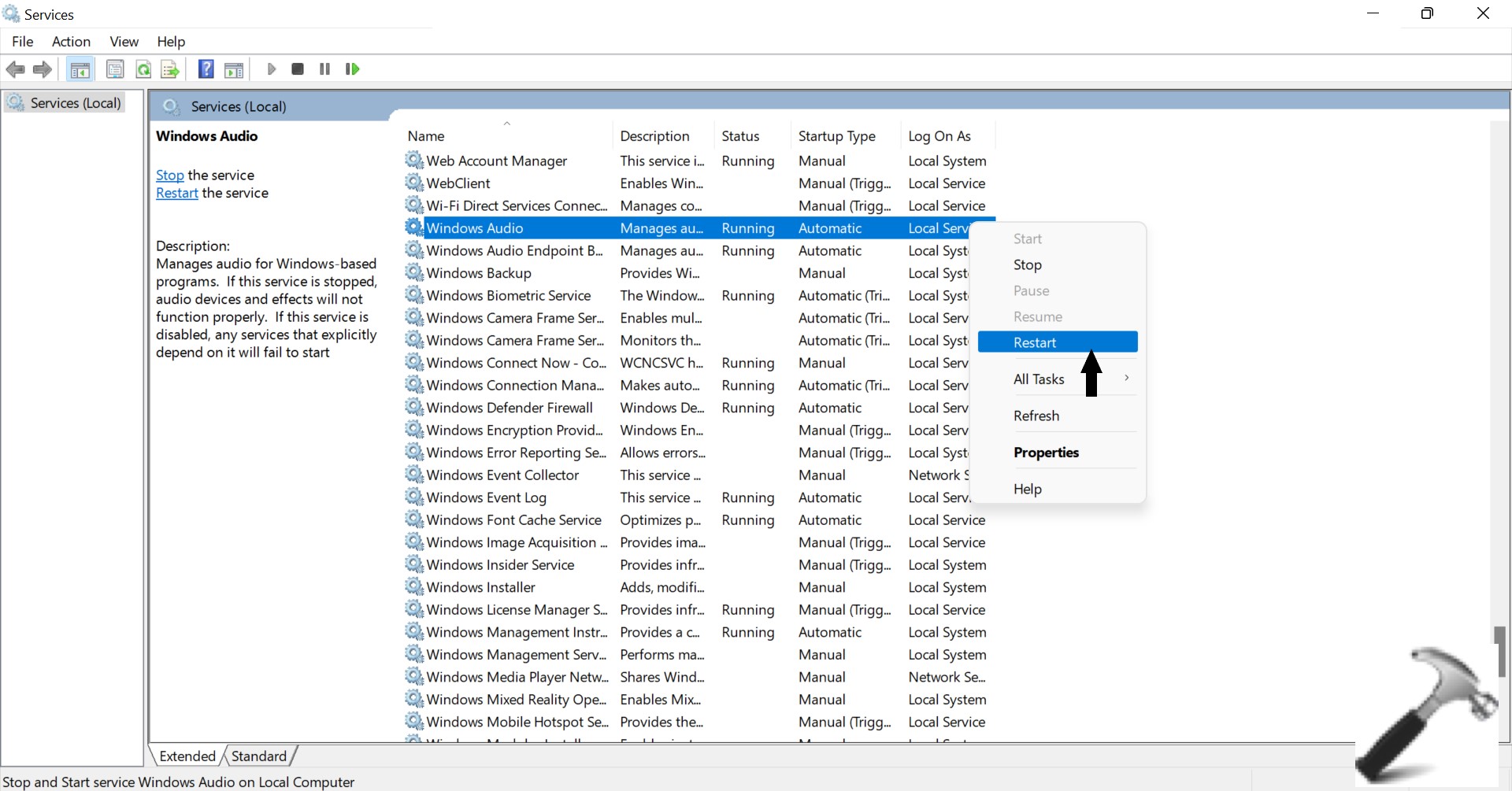The image size is (1512, 791).
Task: Click the green Refresh toolbar icon
Action: coord(143,70)
